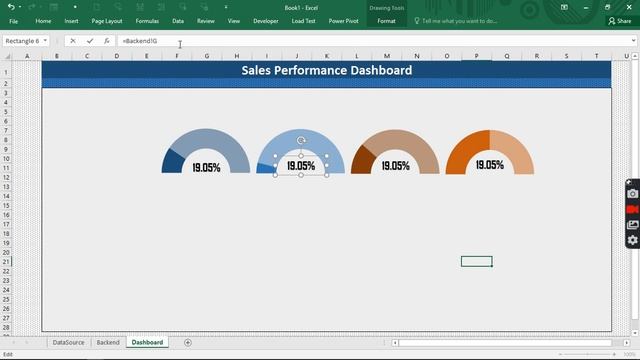
Task: Open the recorder gallery images icon
Action: pyautogui.click(x=633, y=224)
